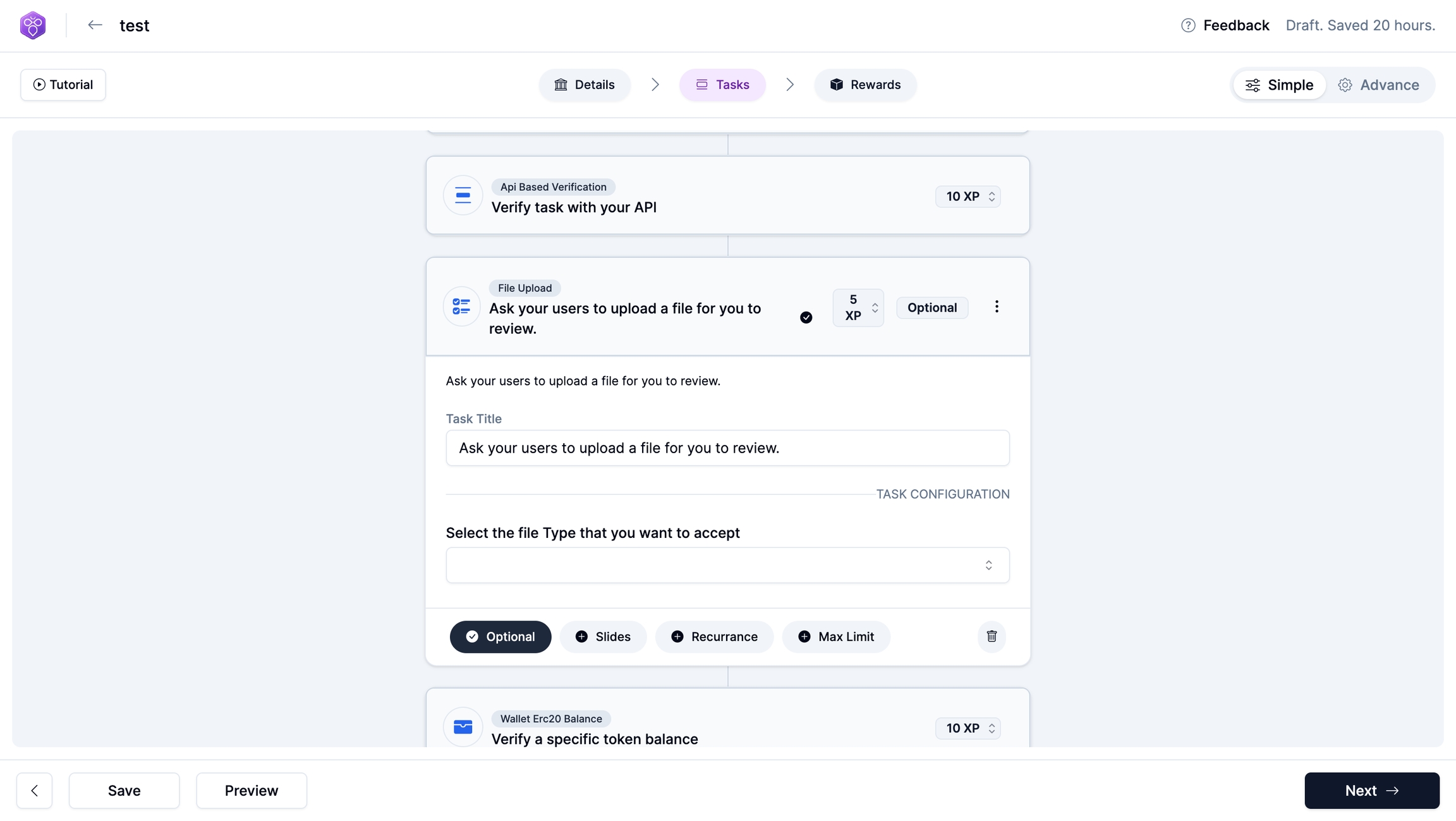Go to previous step with bottom-left chevron
The height and width of the screenshot is (821, 1456).
(x=35, y=791)
